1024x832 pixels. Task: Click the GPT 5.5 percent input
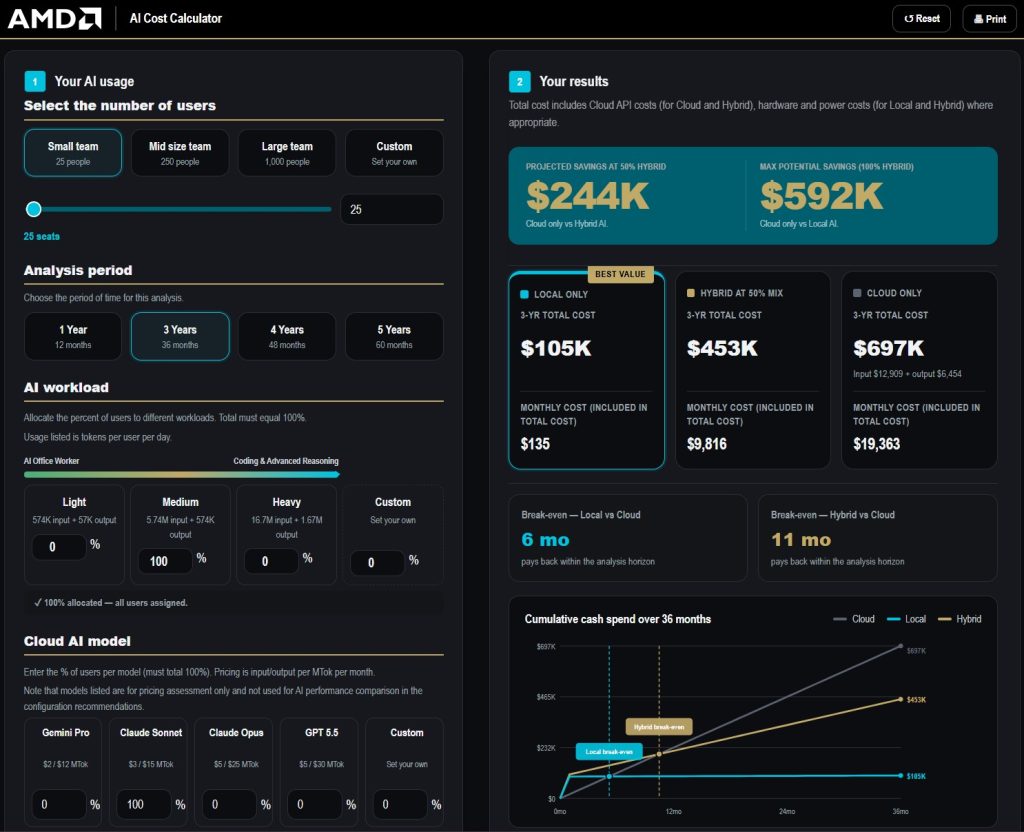point(315,804)
